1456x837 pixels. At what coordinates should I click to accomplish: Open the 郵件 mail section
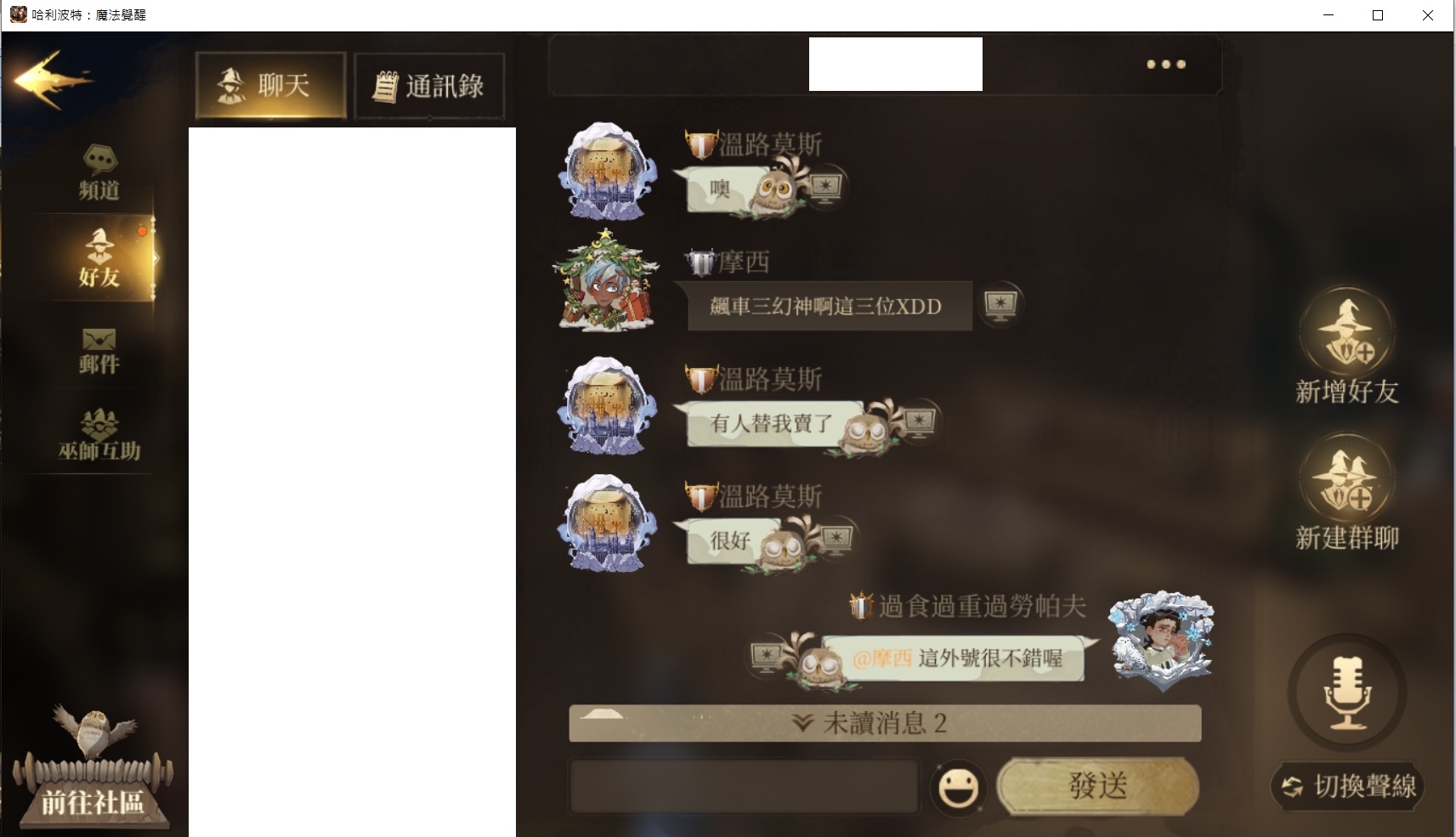(x=99, y=351)
